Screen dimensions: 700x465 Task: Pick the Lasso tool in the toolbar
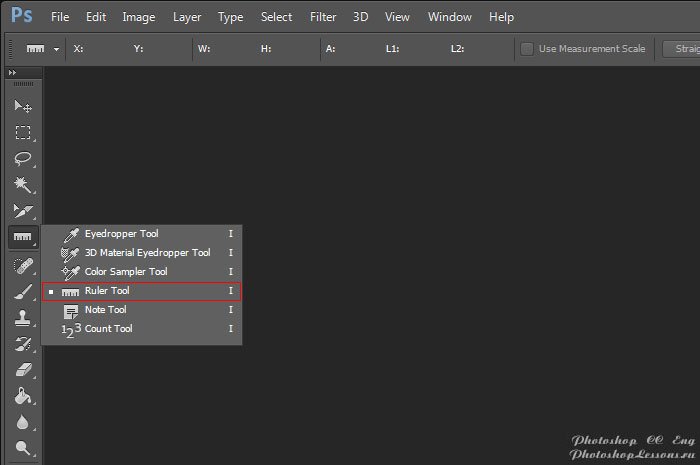point(22,159)
